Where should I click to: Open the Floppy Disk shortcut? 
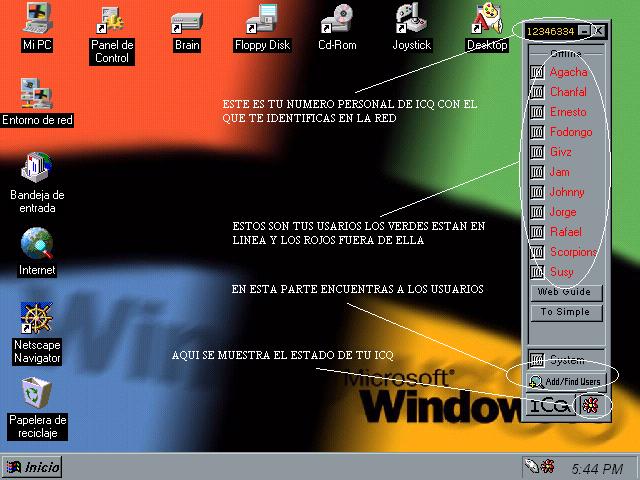(262, 20)
